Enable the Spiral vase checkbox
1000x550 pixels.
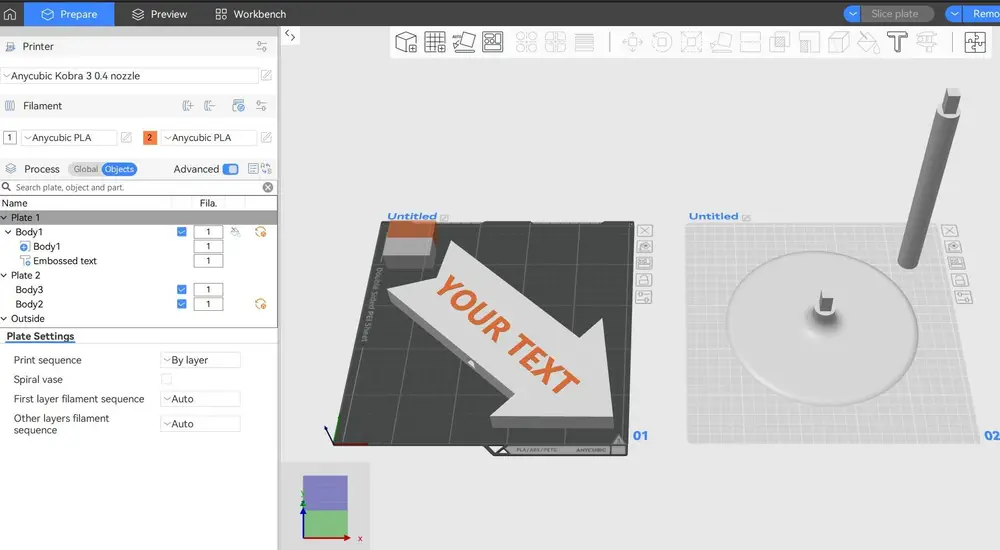166,379
